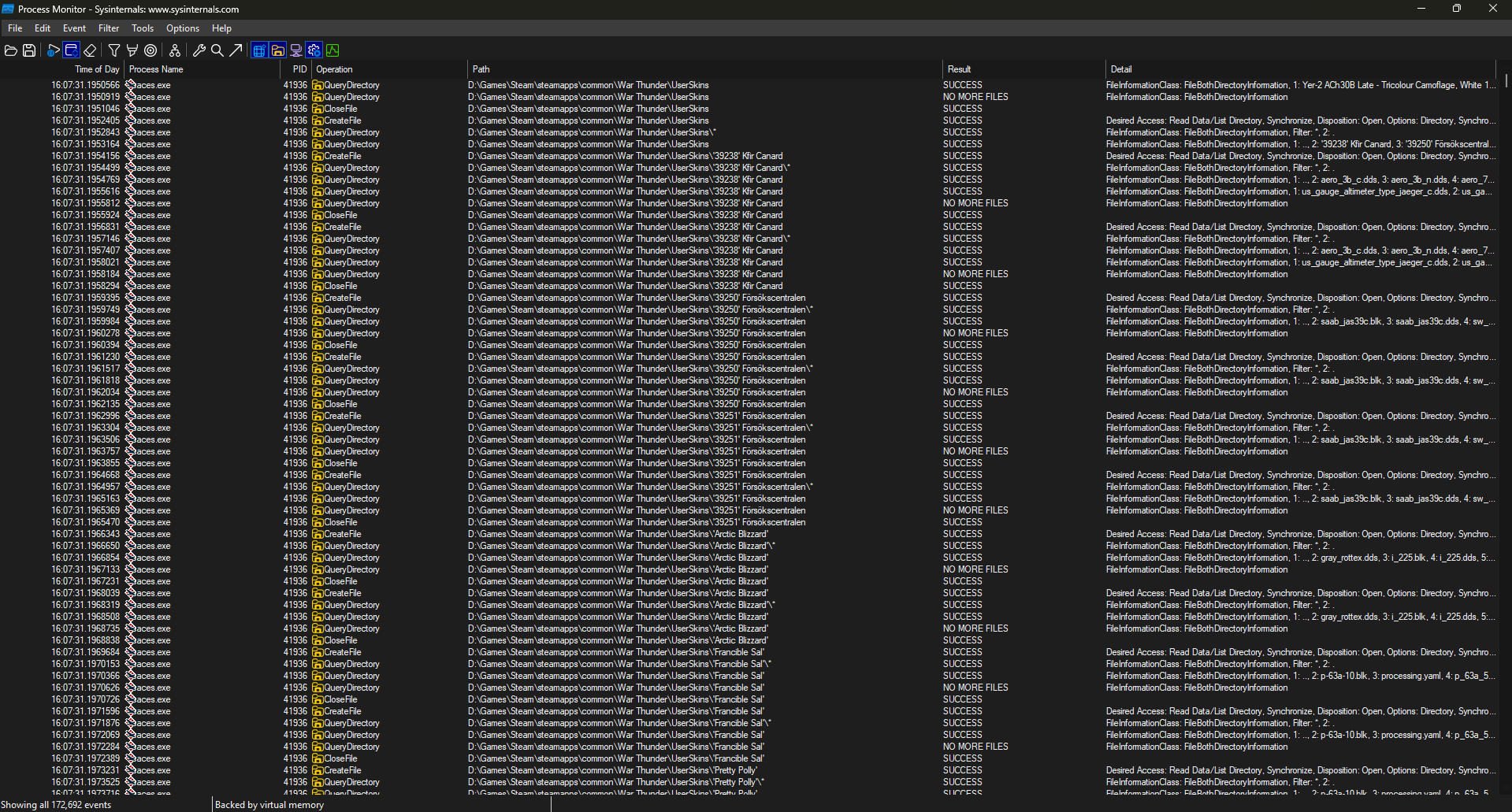Select the CreateFile operation at 16:07:31.1952405
This screenshot has width=1512, height=812.
342,121
